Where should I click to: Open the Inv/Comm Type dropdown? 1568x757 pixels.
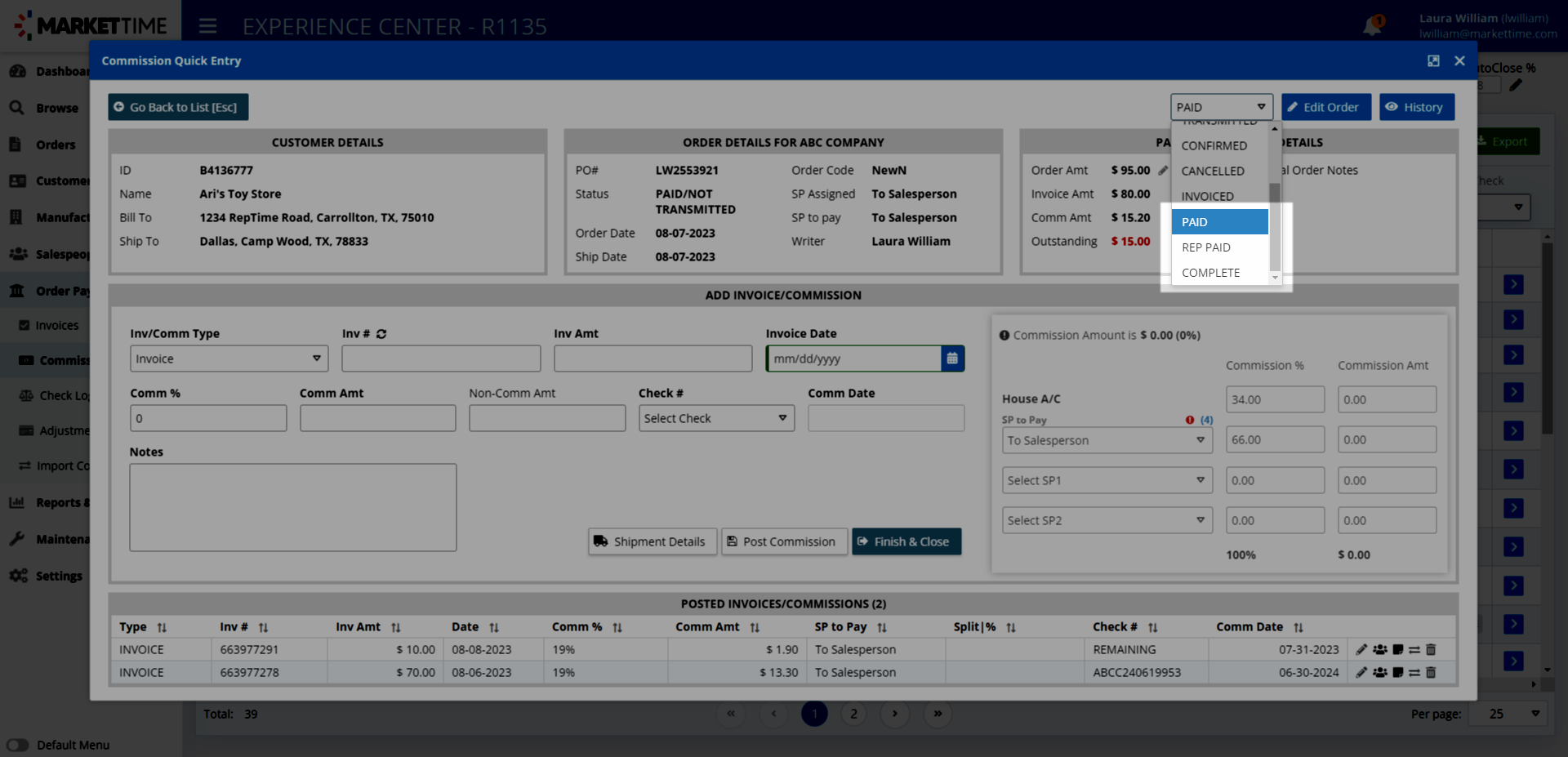[x=229, y=358]
